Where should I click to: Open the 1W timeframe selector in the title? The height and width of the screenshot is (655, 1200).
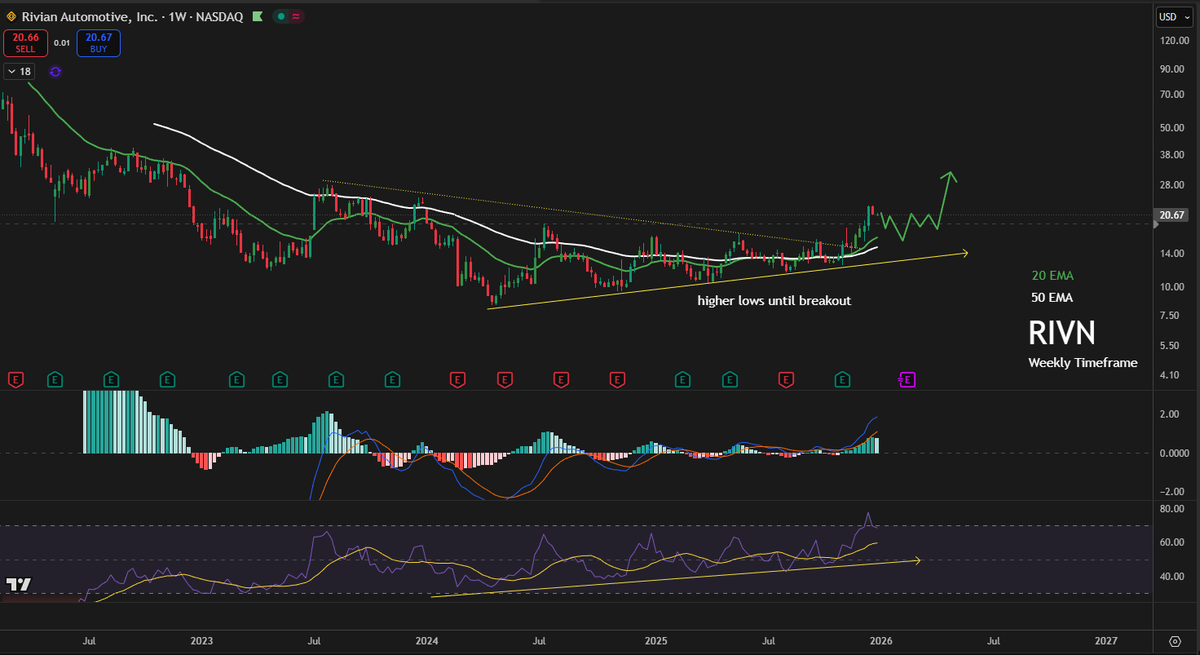click(176, 17)
